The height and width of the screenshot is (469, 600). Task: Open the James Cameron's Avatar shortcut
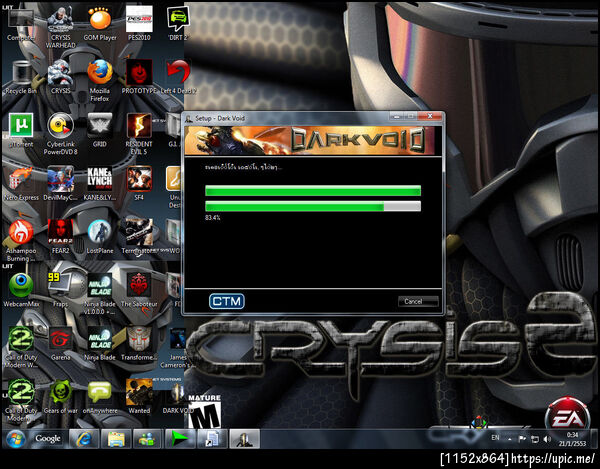[178, 348]
